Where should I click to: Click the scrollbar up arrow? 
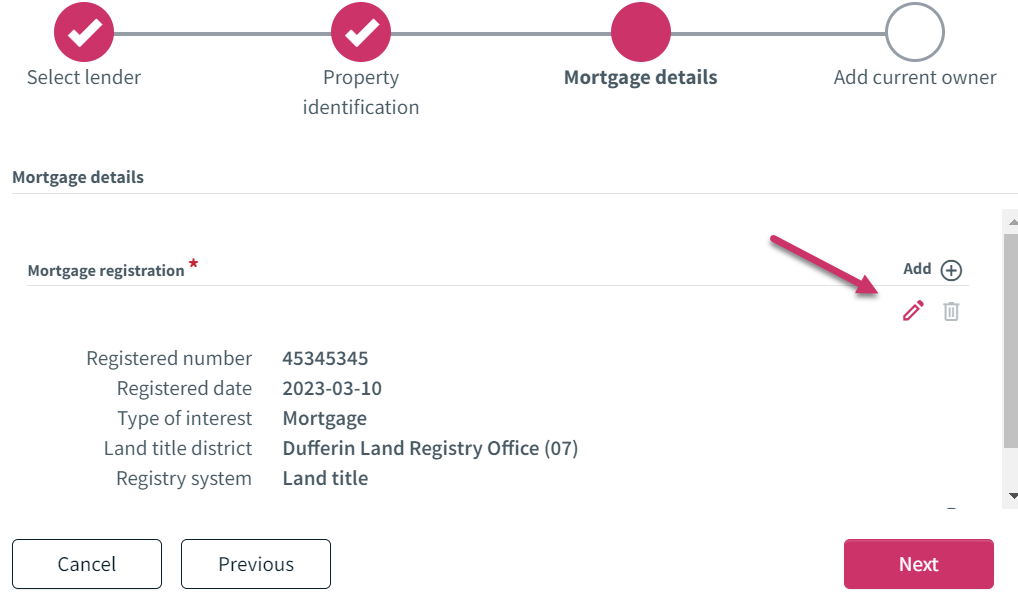(1012, 222)
